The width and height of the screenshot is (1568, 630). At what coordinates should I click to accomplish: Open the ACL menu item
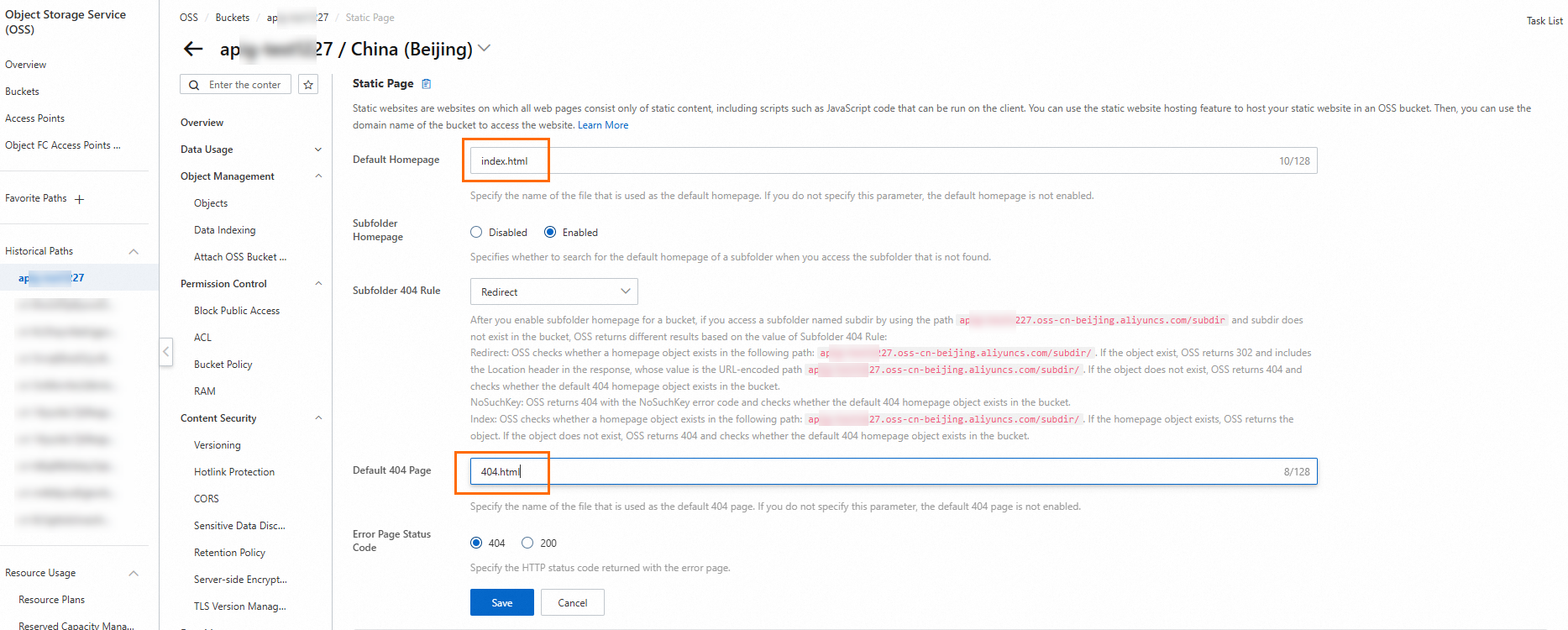(203, 338)
